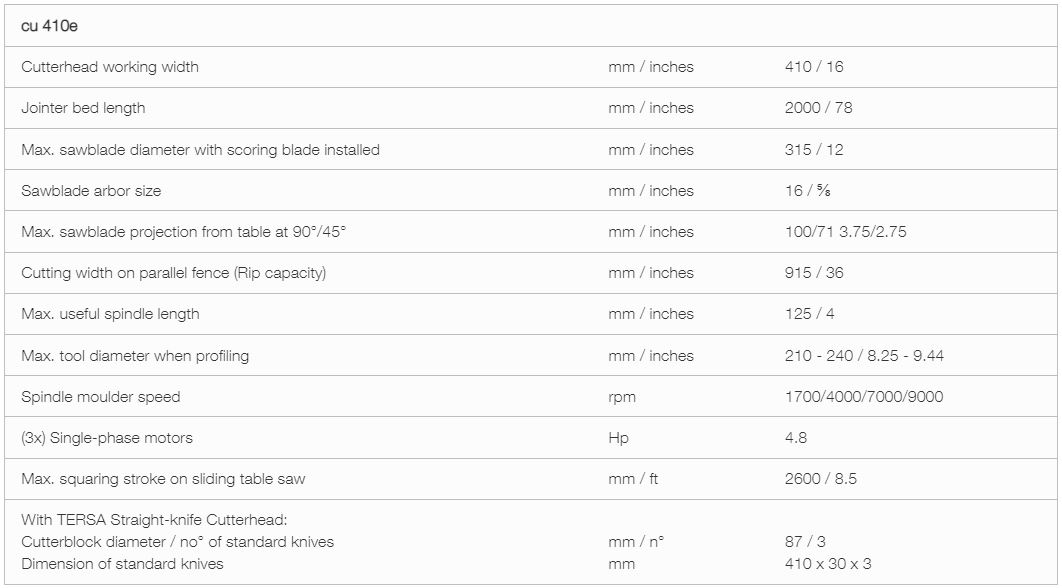The height and width of the screenshot is (588, 1062).
Task: Click the 16 / ⅝ arbor value
Action: (x=807, y=191)
